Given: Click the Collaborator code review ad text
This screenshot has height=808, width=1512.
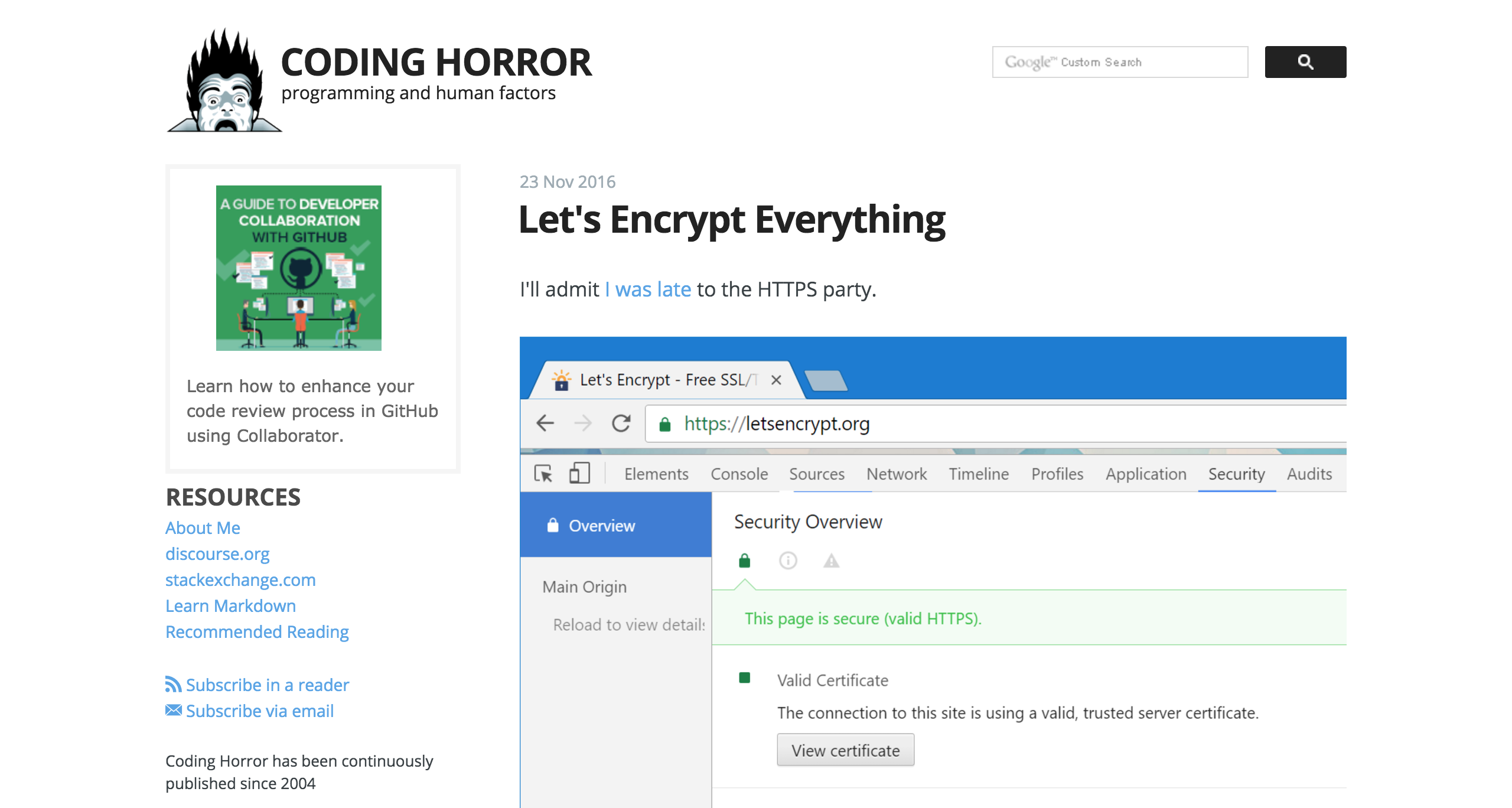Looking at the screenshot, I should pos(312,411).
